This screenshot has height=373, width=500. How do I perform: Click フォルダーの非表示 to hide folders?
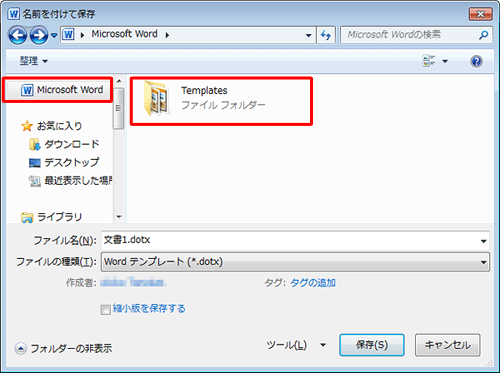[x=63, y=349]
